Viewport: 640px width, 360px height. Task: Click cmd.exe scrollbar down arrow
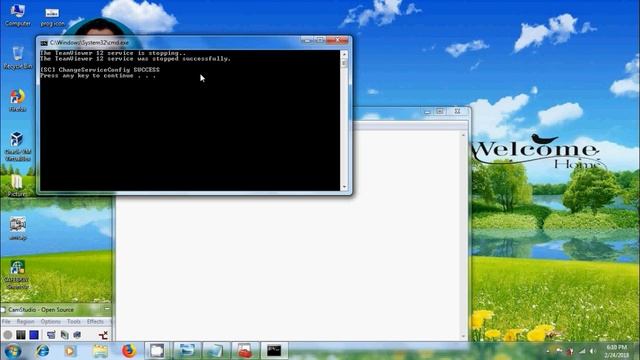coord(344,187)
